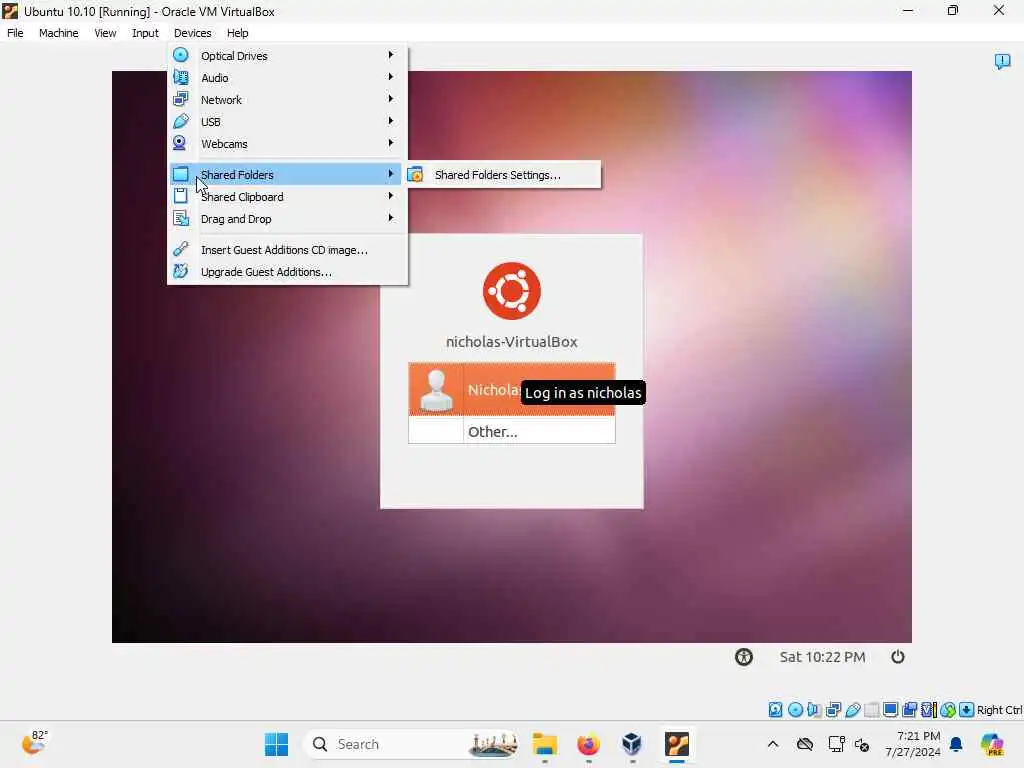The width and height of the screenshot is (1024, 768).
Task: Click the Sat 10:22 PM clock
Action: pos(822,657)
